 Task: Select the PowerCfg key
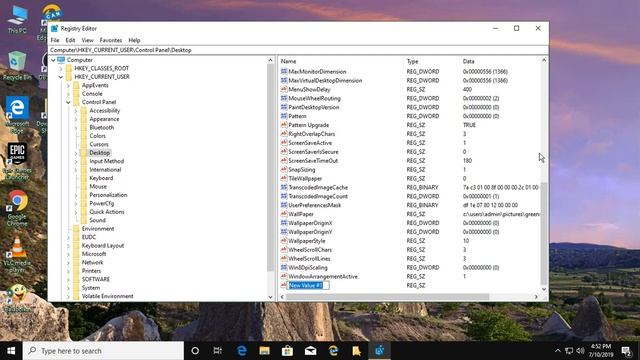click(x=102, y=203)
